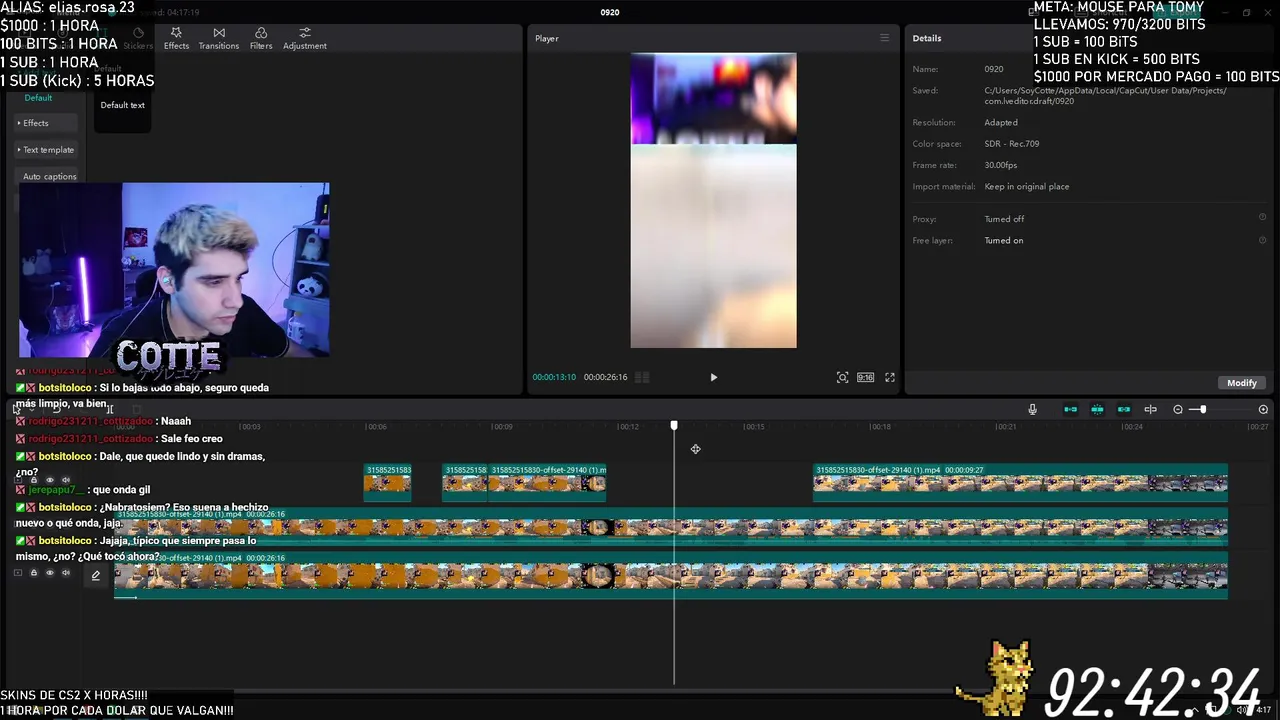Open the Adjustment tab
The width and height of the screenshot is (1280, 720).
tap(304, 38)
